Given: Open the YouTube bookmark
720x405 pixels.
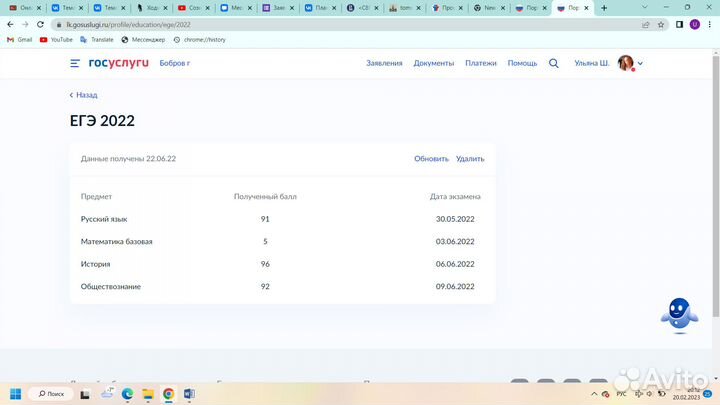Looking at the screenshot, I should [56, 40].
